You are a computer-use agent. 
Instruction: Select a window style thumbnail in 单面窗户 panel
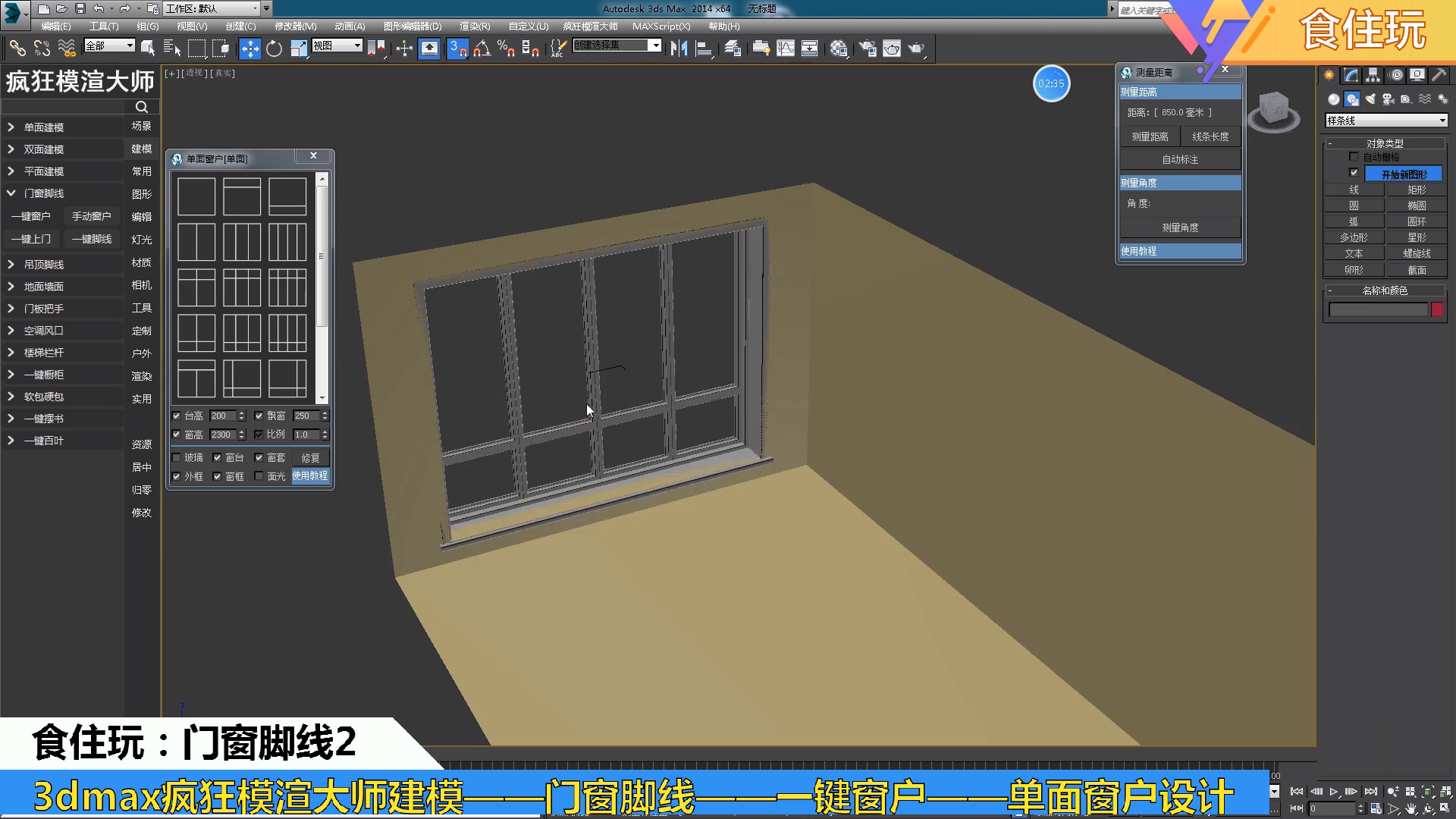(x=196, y=196)
